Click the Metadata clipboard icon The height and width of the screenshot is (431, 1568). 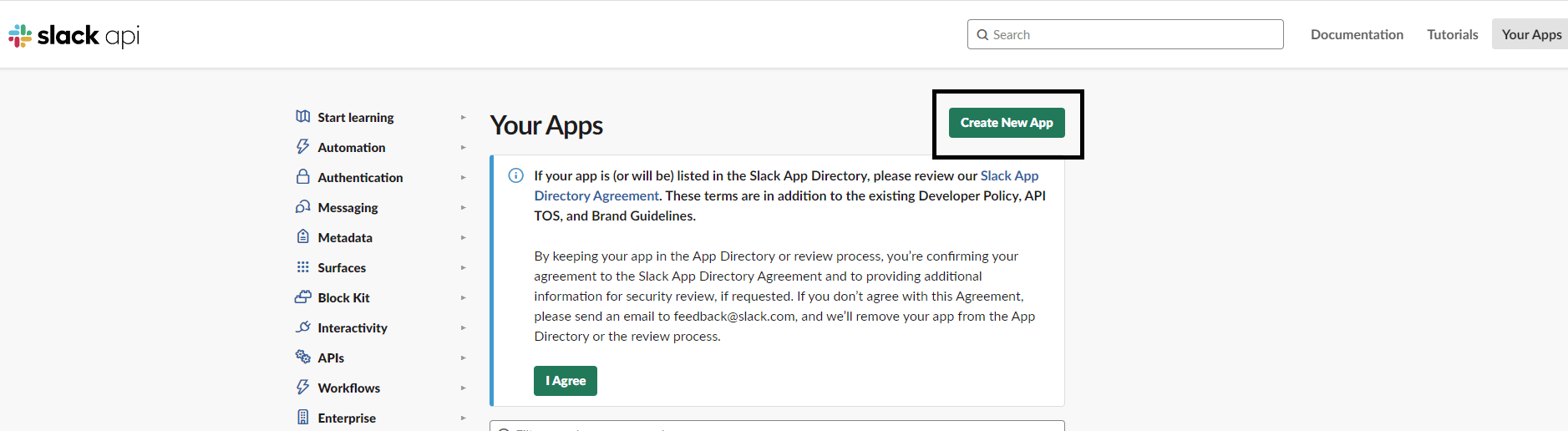[303, 237]
